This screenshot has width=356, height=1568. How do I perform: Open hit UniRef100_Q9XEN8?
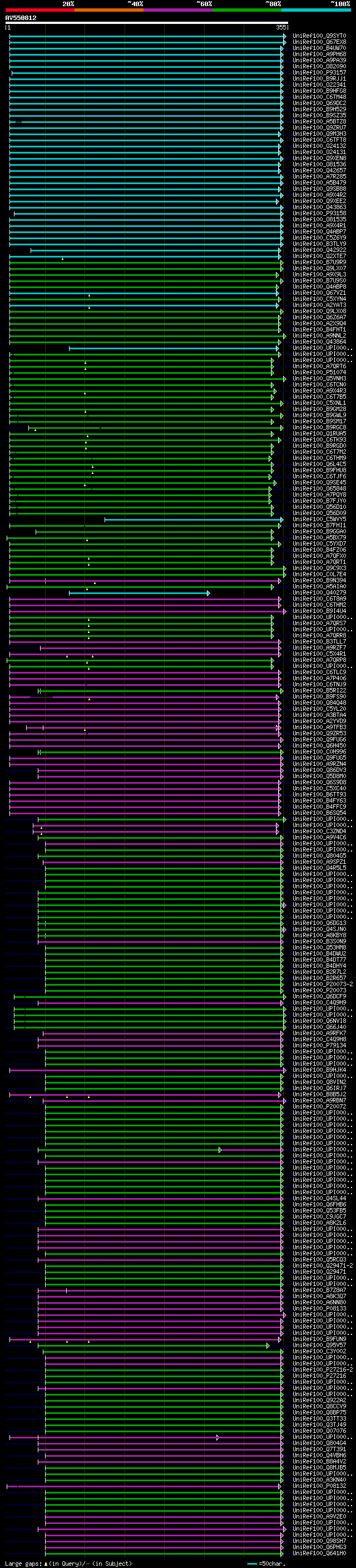click(x=319, y=159)
